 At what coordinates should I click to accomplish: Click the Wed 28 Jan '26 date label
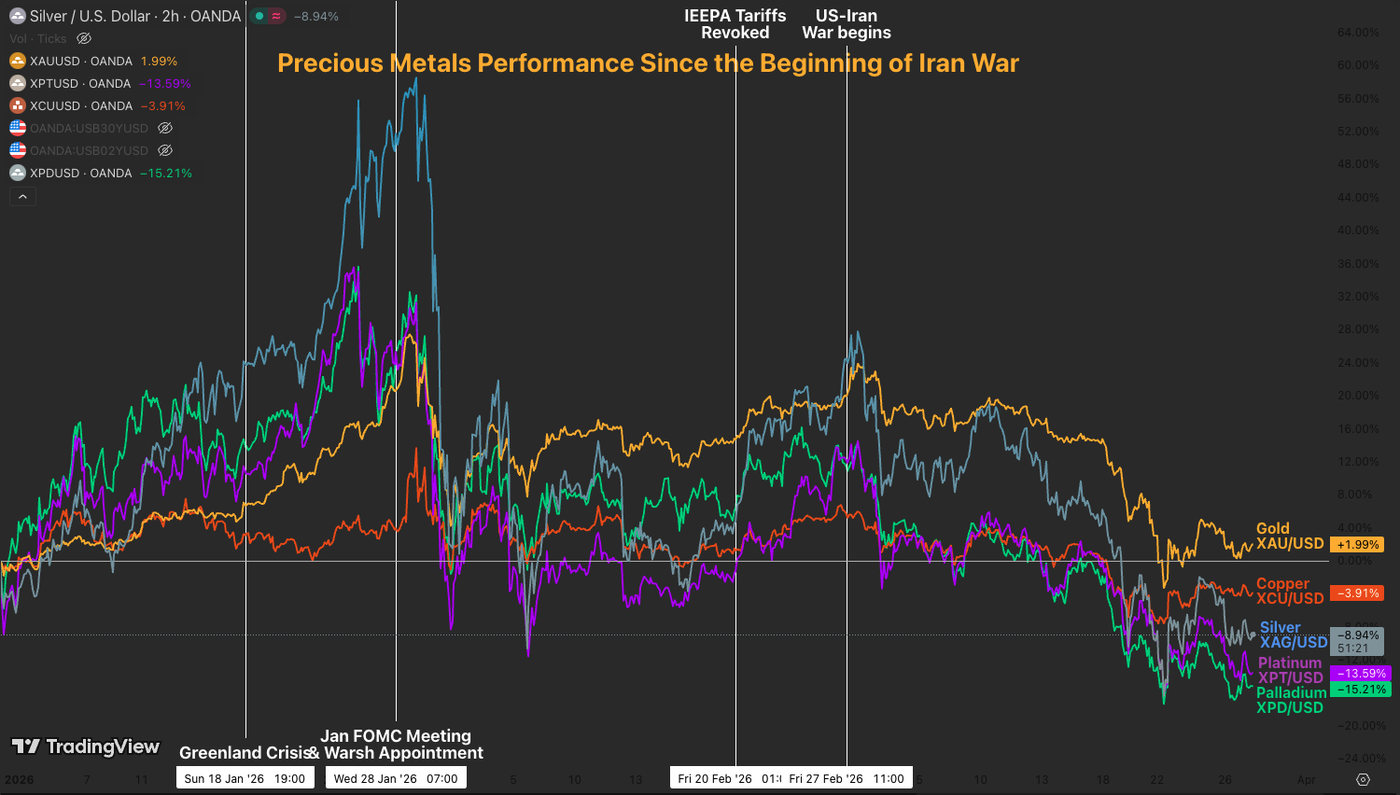tap(395, 777)
